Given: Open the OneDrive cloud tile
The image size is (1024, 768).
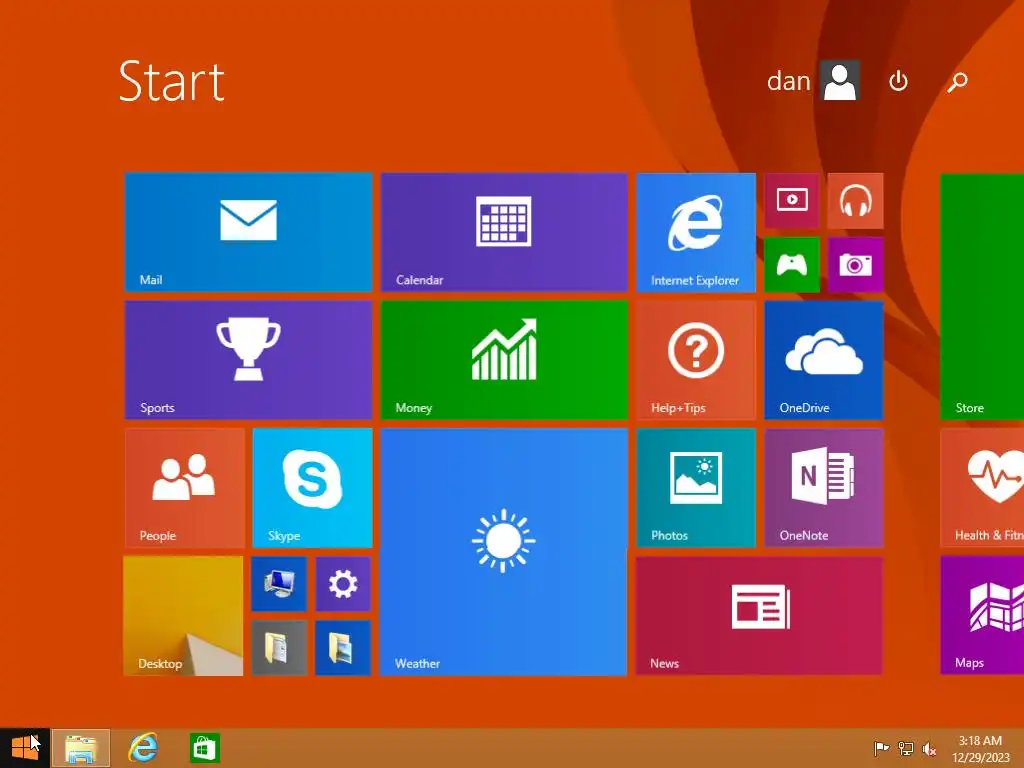Looking at the screenshot, I should pyautogui.click(x=824, y=360).
